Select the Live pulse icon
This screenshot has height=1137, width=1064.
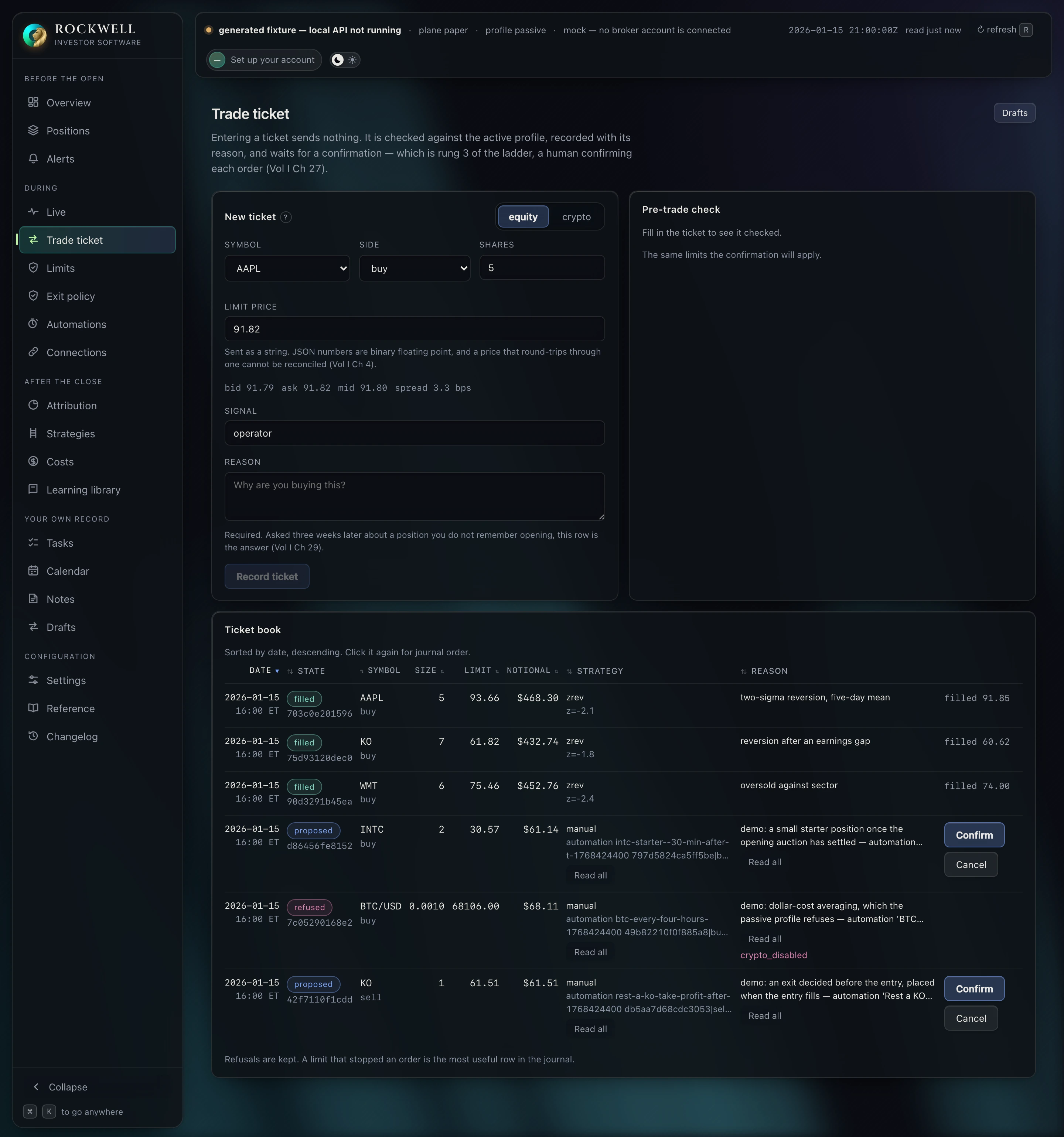pyautogui.click(x=33, y=211)
